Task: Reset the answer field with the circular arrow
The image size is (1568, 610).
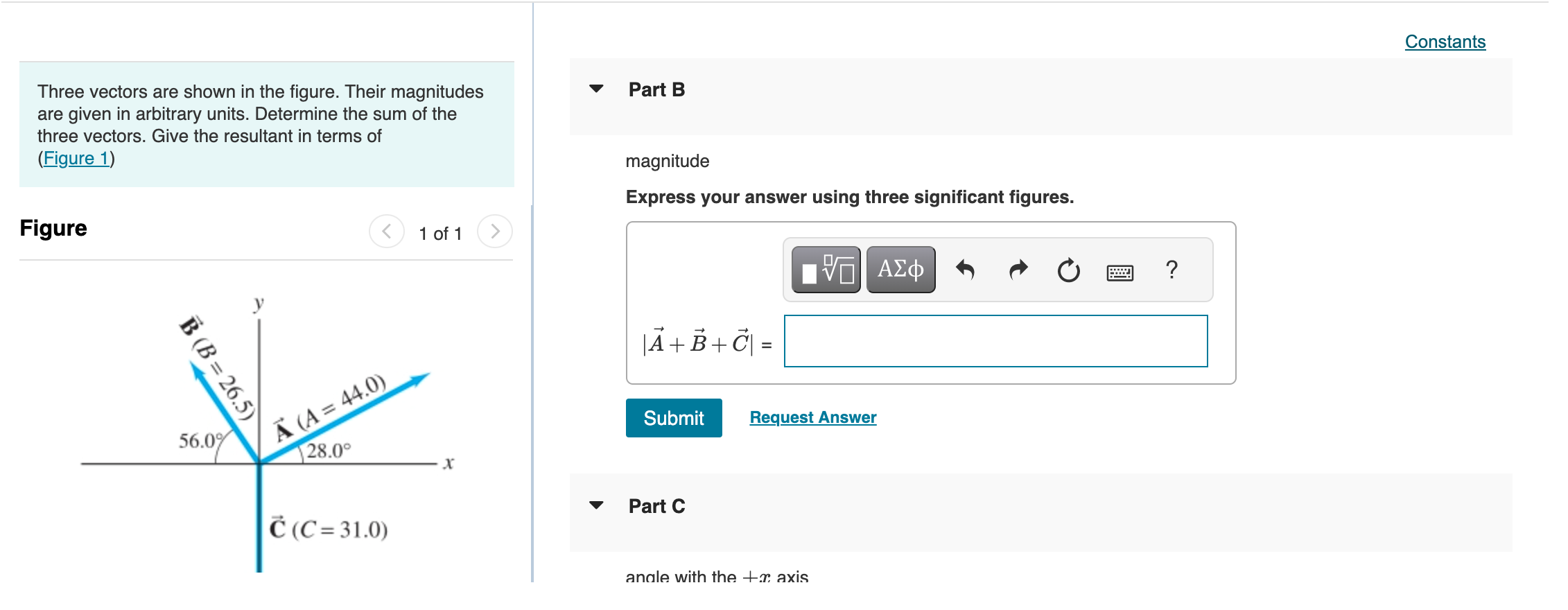Action: click(1068, 270)
